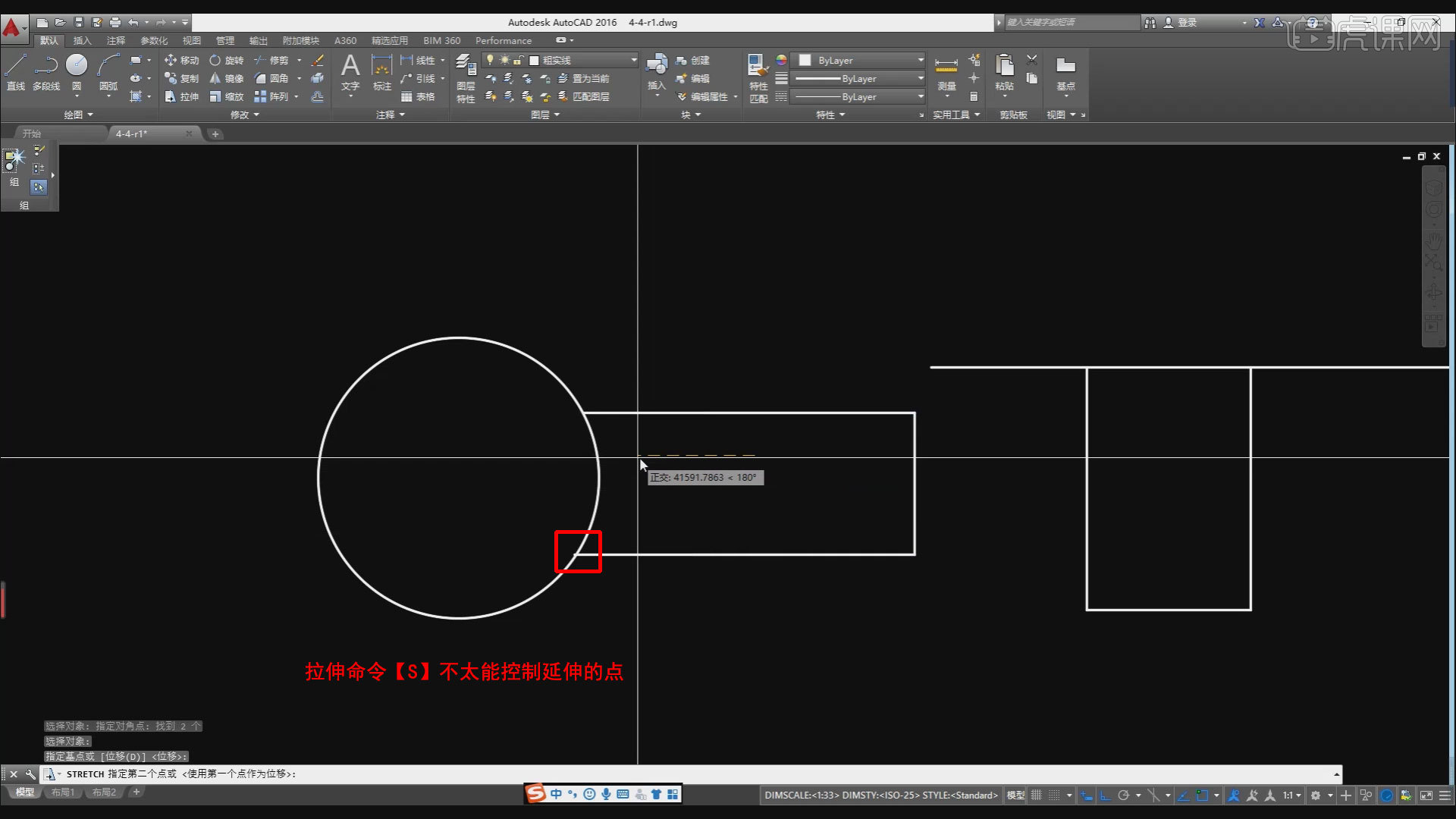Activate the Stretch (拉伸) command
1456x819 pixels.
tap(182, 96)
